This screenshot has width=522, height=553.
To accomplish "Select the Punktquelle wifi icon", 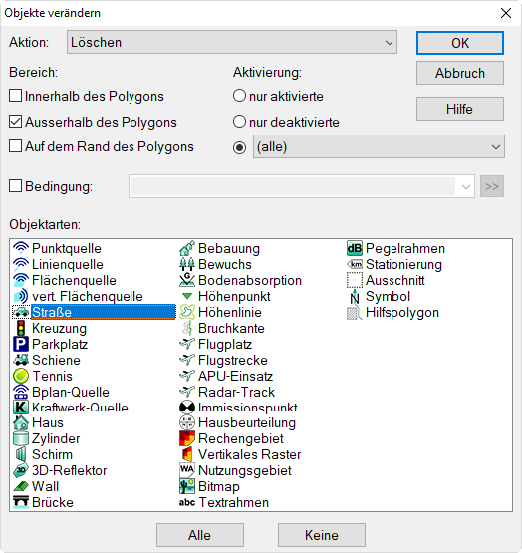I will (x=21, y=248).
